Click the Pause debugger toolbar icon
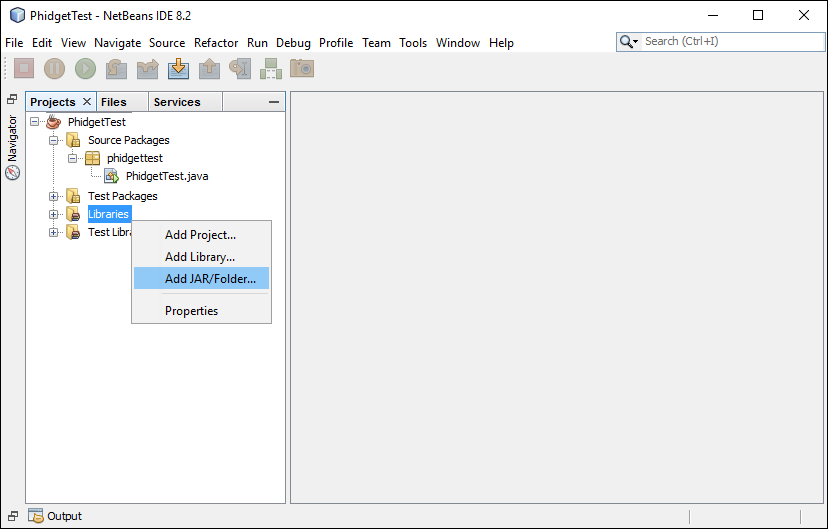The height and width of the screenshot is (529, 828). tap(54, 69)
